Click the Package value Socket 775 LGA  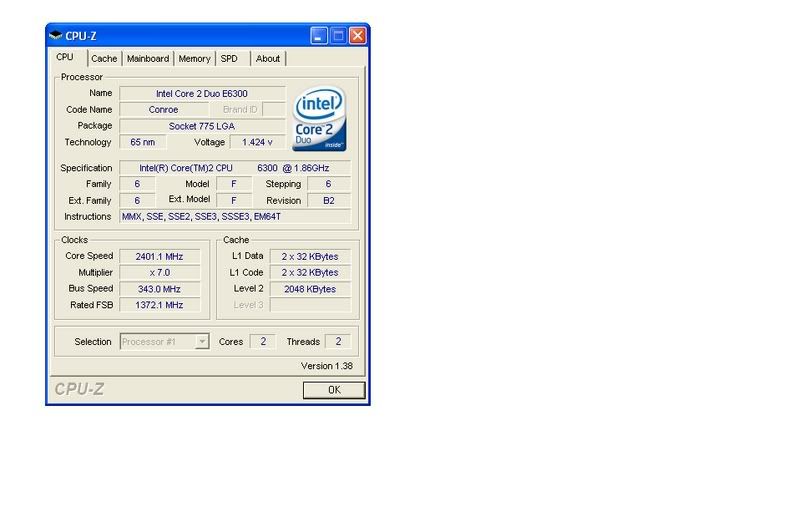coord(202,126)
